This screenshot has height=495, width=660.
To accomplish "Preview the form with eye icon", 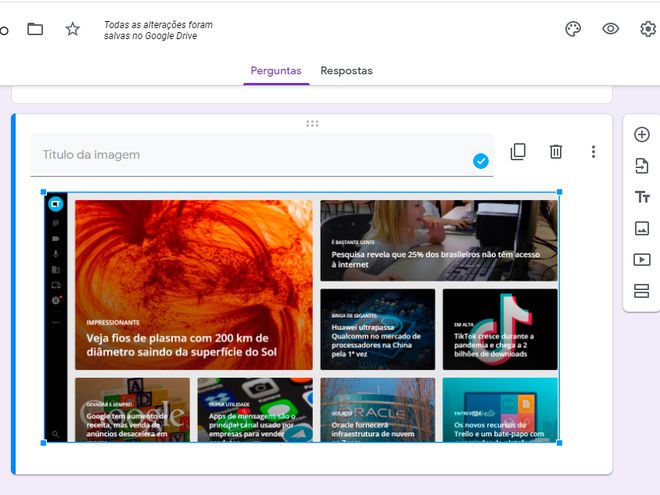I will pyautogui.click(x=610, y=29).
